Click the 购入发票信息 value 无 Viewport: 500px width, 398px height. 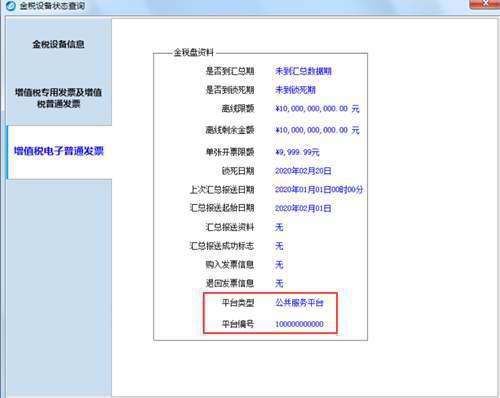(279, 265)
